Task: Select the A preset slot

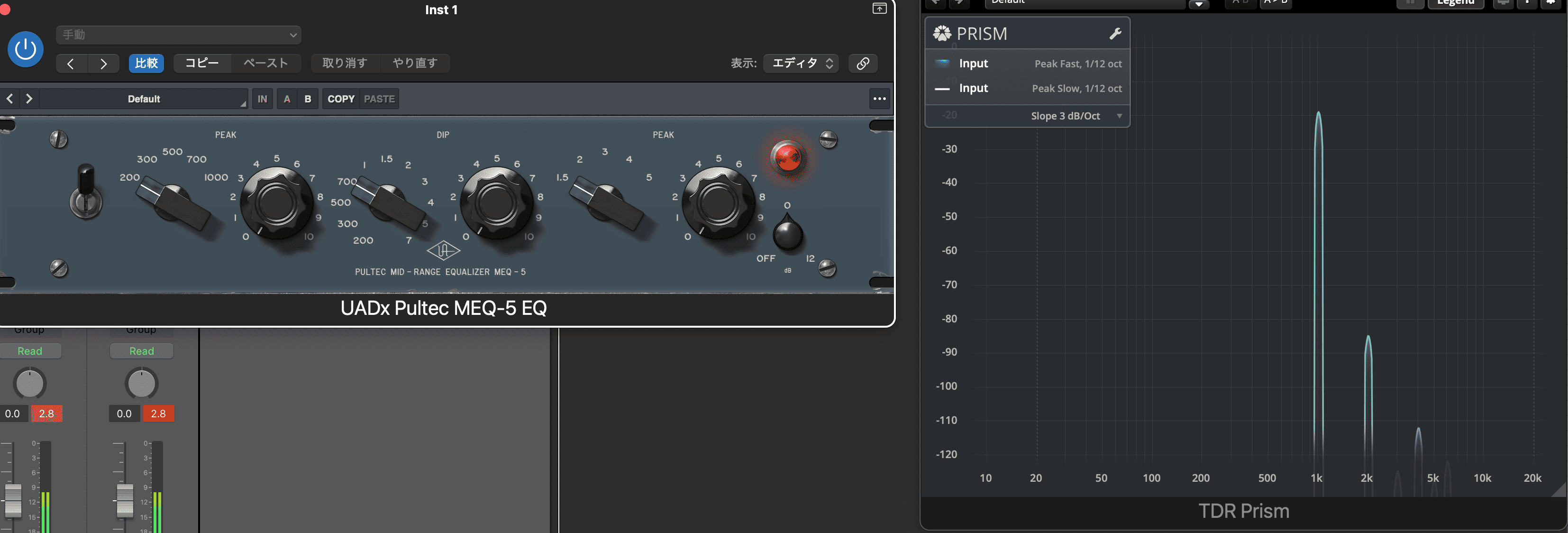Action: click(287, 99)
